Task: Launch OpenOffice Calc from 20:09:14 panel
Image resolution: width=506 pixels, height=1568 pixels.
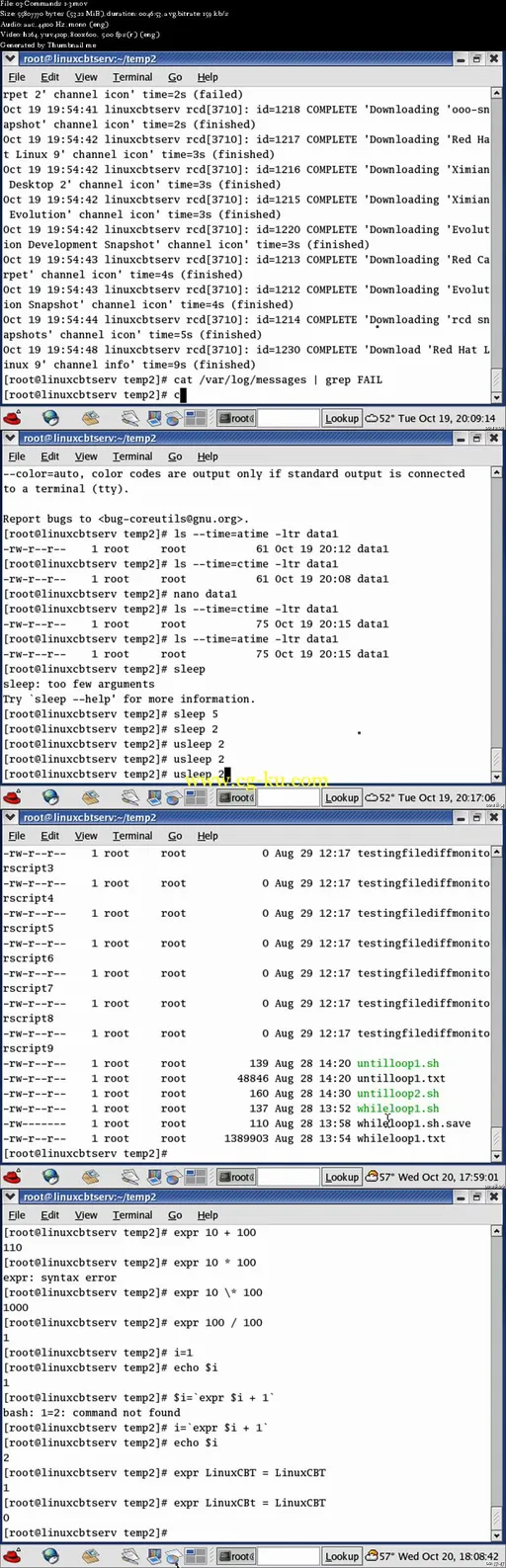Action: pyautogui.click(x=173, y=418)
